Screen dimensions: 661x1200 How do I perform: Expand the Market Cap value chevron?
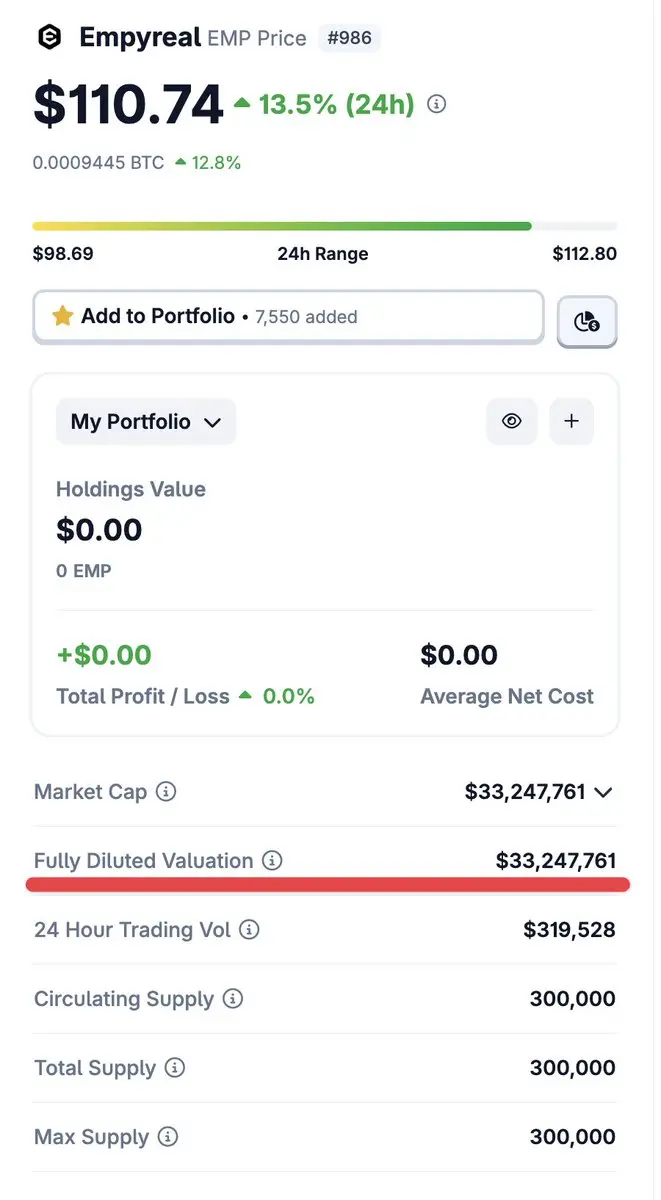603,793
